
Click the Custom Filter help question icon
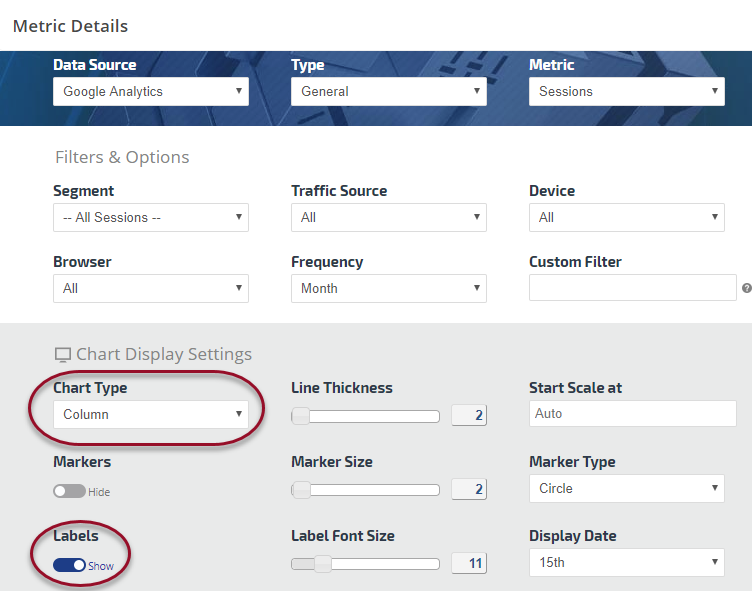pos(746,289)
